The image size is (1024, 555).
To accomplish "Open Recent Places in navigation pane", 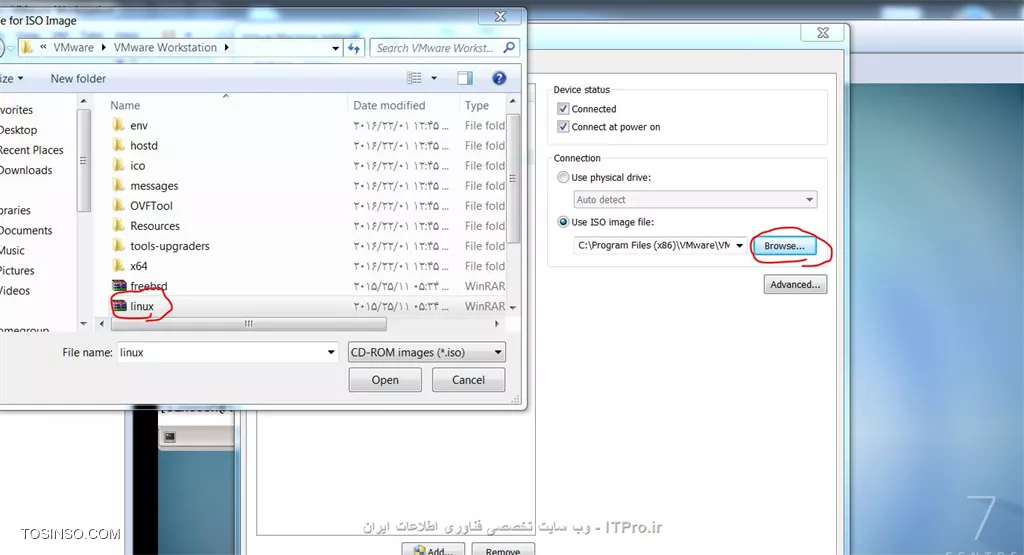I will (31, 150).
